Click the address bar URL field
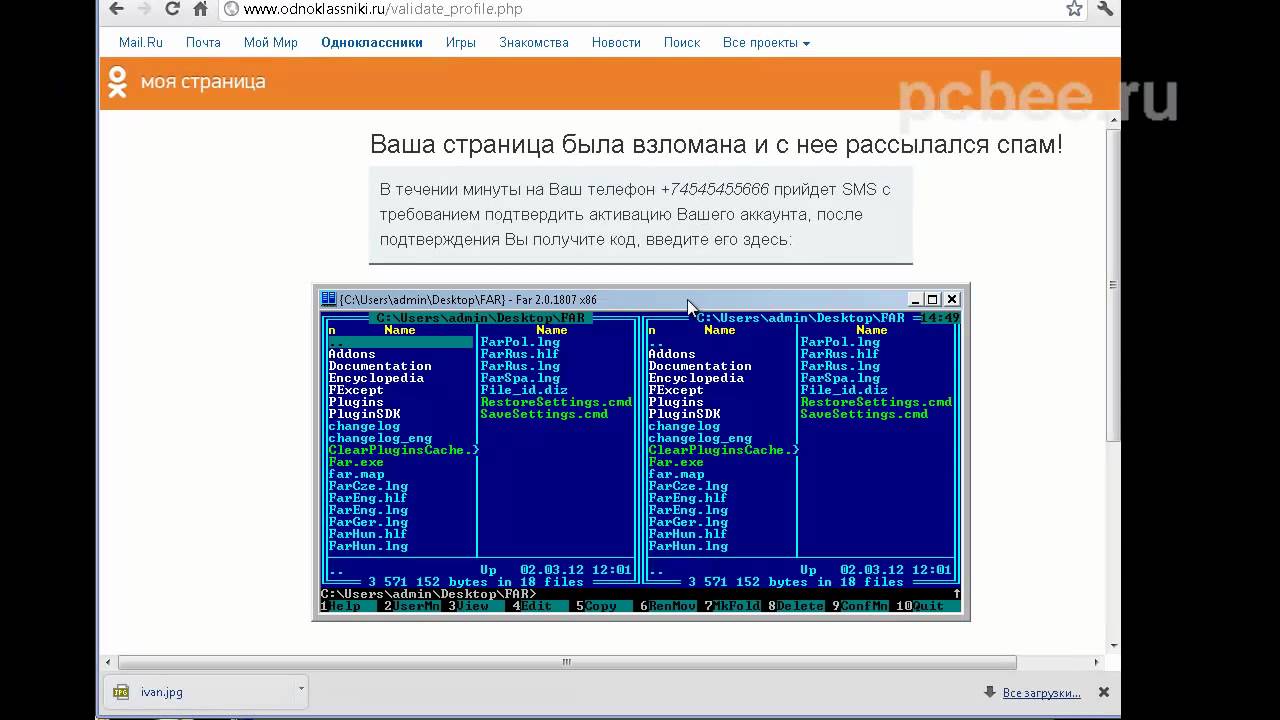The height and width of the screenshot is (720, 1280). pos(640,9)
